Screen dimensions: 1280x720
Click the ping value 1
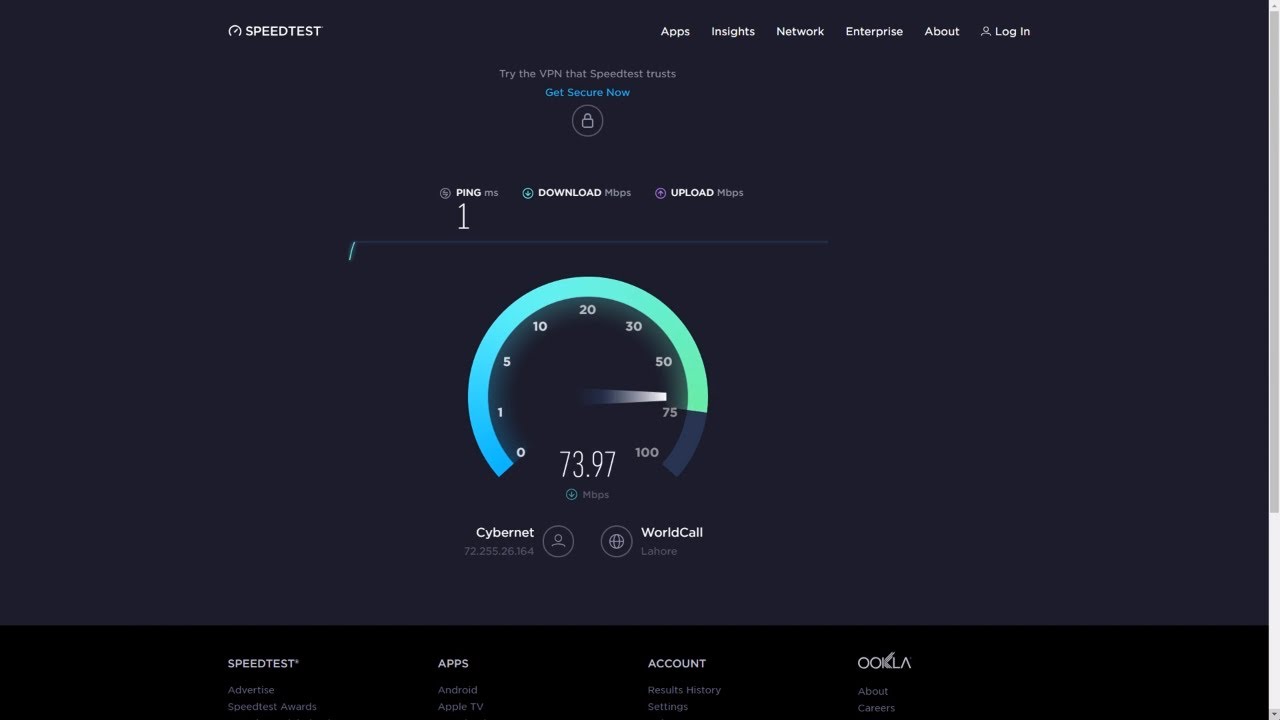click(x=463, y=216)
